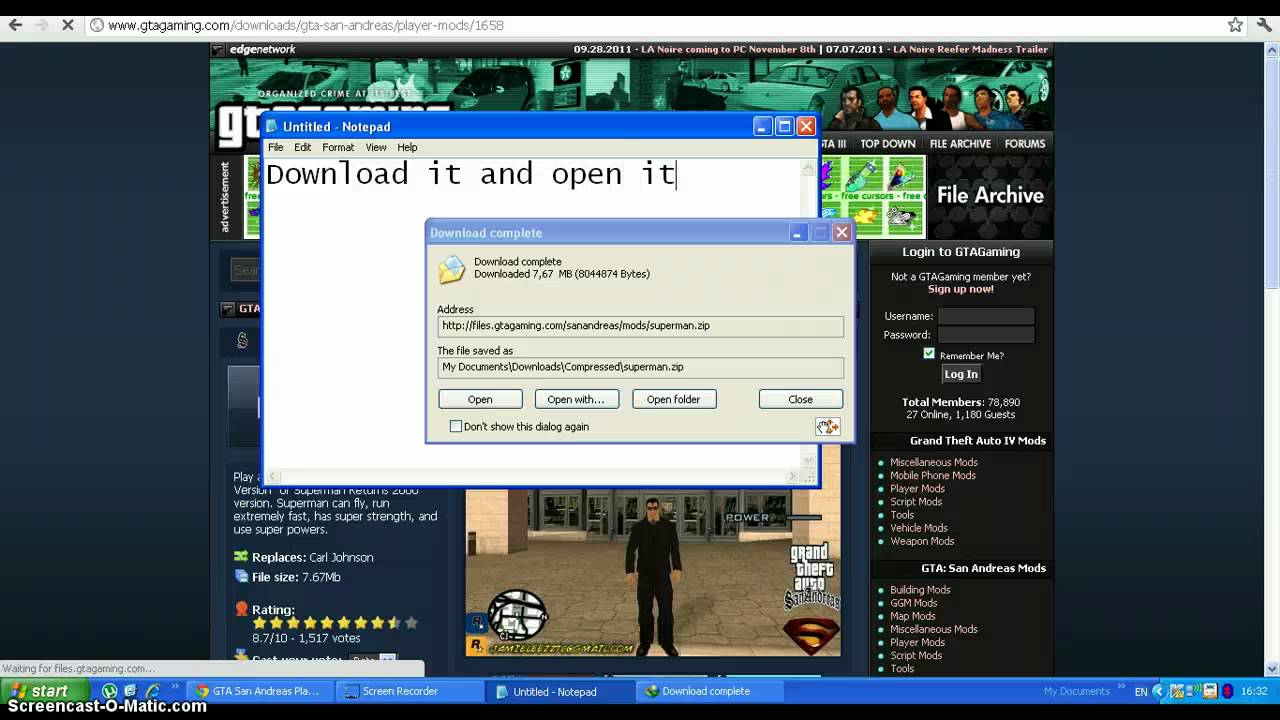The width and height of the screenshot is (1280, 720).
Task: Click the Address field in download dialog
Action: 641,326
